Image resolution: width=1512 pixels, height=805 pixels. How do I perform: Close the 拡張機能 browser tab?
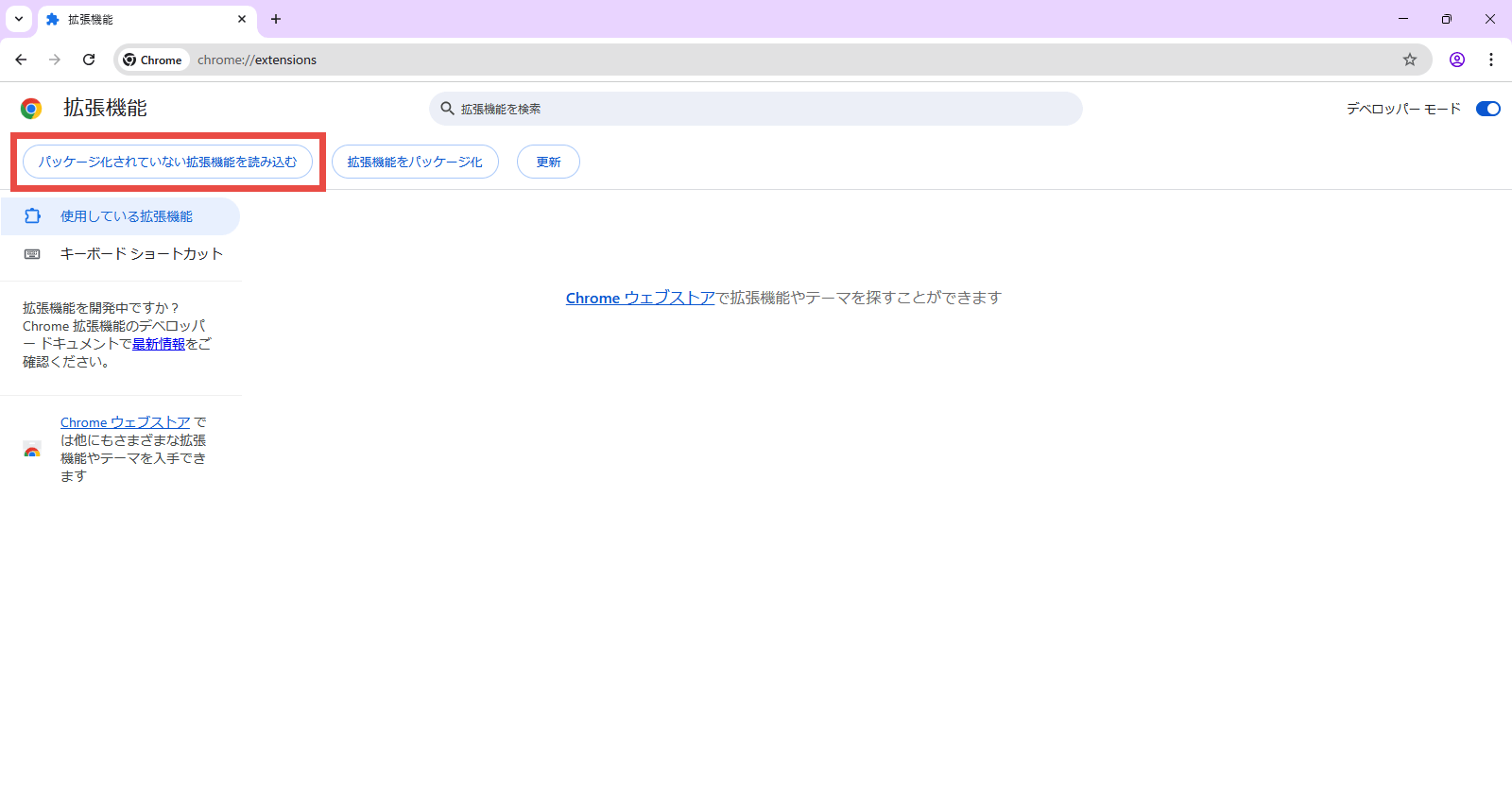tap(242, 19)
